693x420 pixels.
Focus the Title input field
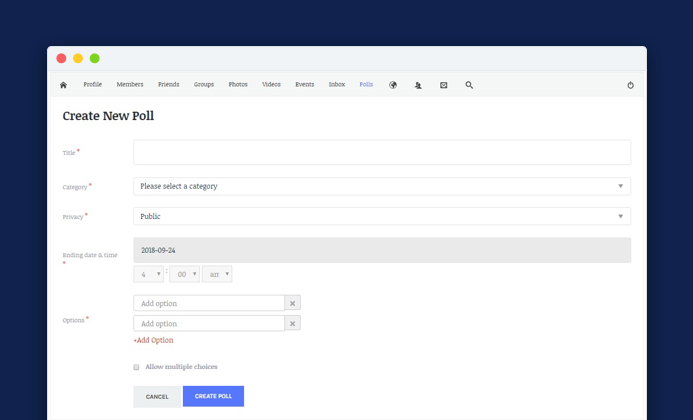click(382, 153)
